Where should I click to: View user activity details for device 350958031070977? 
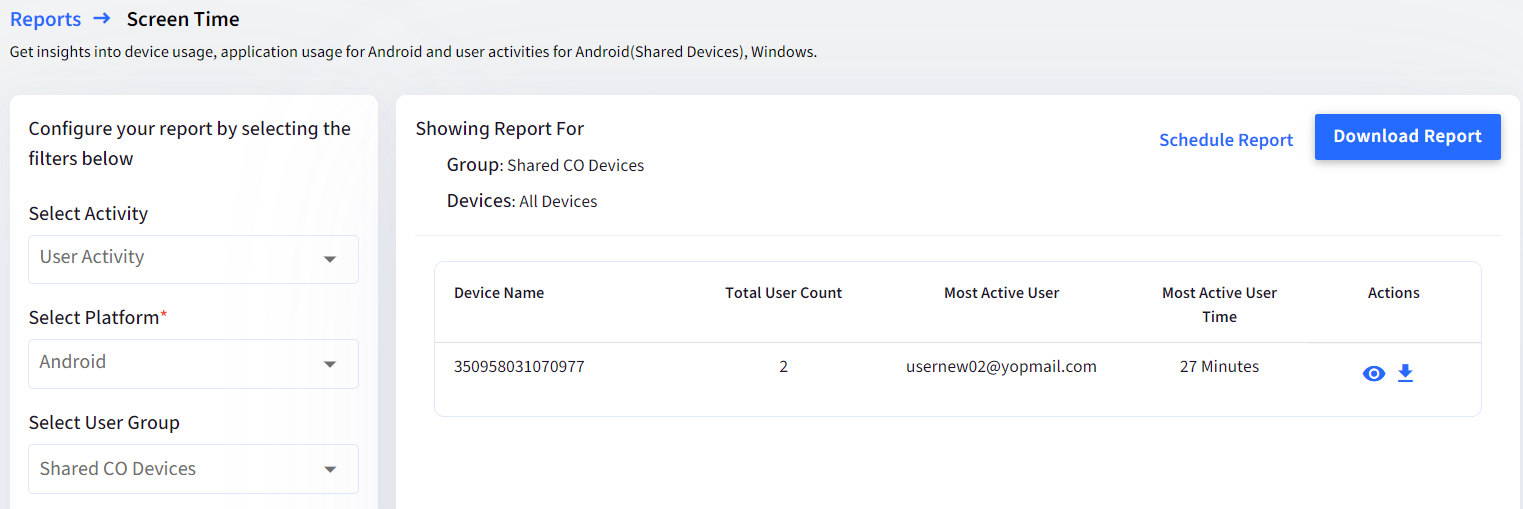click(x=1374, y=374)
